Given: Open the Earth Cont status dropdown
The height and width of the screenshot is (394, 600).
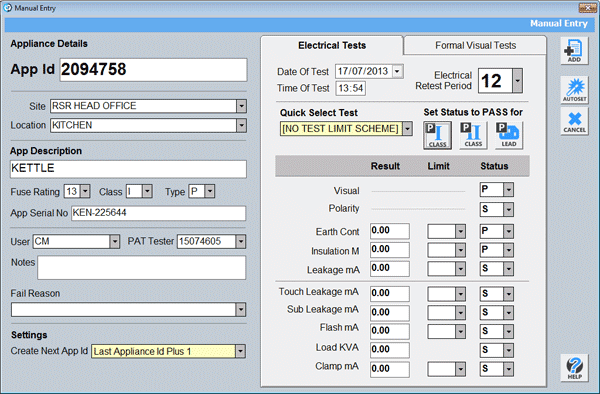Looking at the screenshot, I should pos(509,231).
